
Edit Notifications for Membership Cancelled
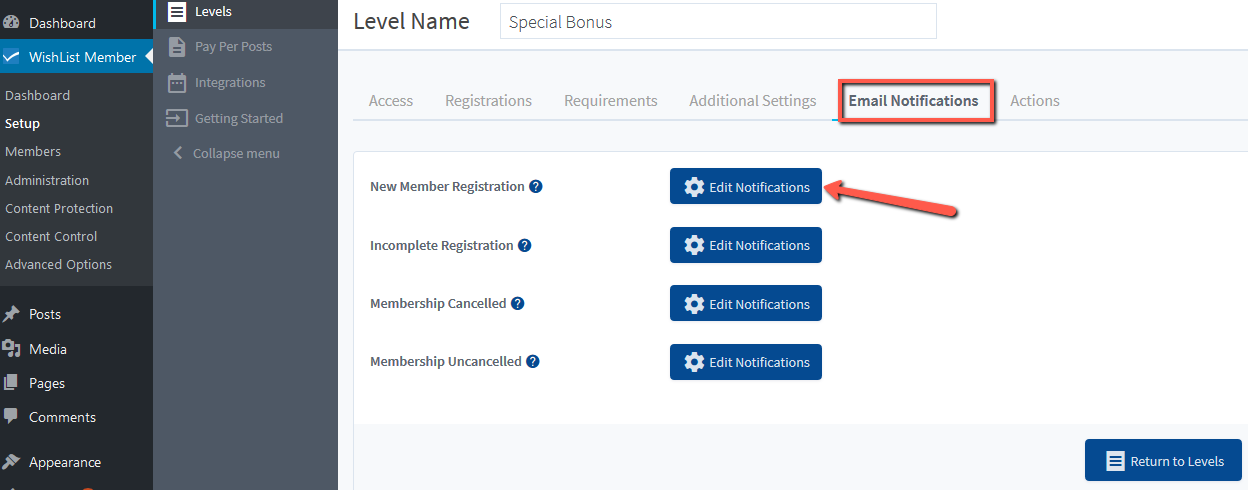pyautogui.click(x=746, y=304)
